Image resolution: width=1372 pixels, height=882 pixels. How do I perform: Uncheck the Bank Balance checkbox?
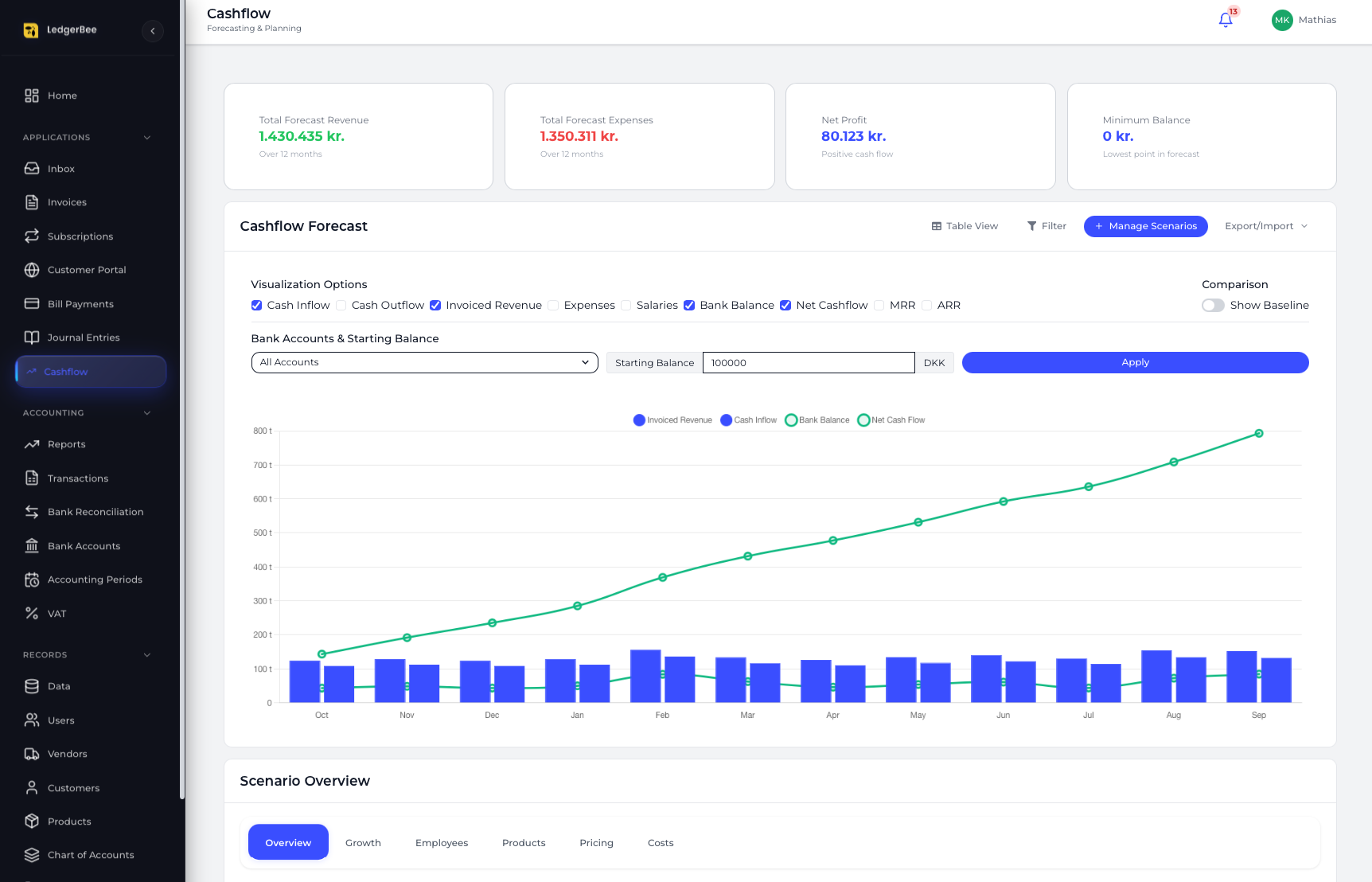coord(689,306)
